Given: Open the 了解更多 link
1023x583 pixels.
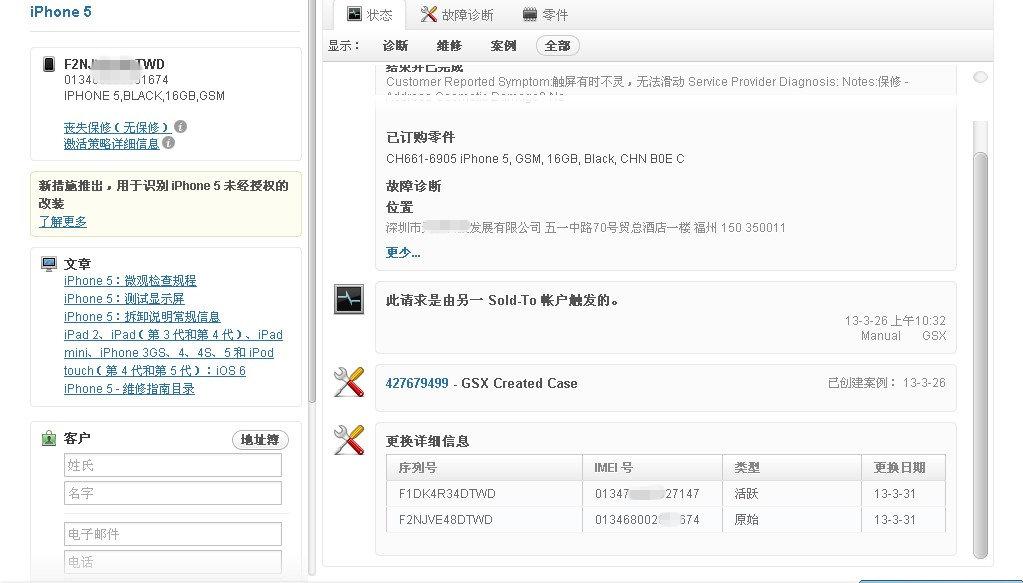Looking at the screenshot, I should (63, 222).
